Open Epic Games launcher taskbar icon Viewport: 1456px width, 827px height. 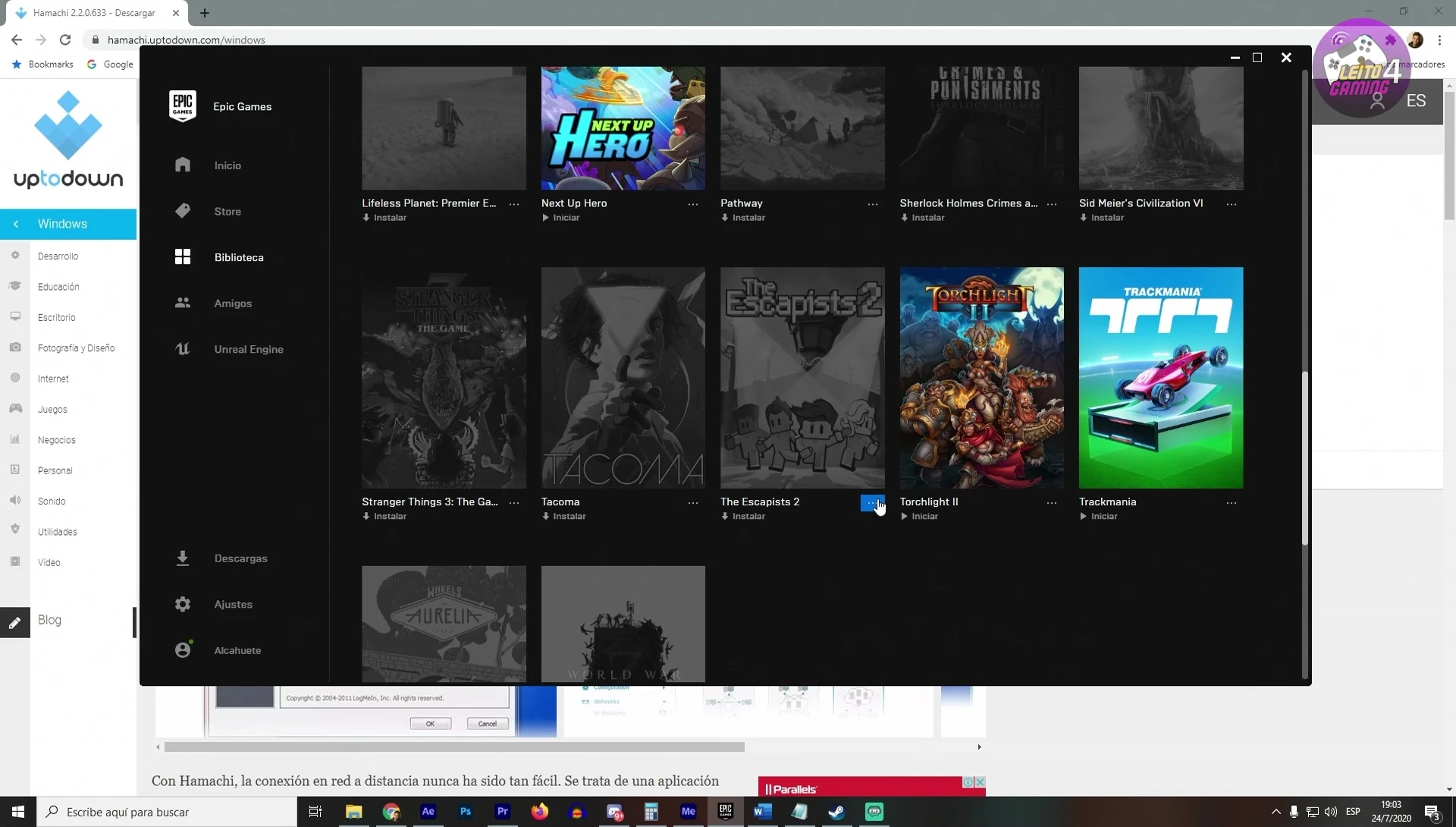click(725, 812)
